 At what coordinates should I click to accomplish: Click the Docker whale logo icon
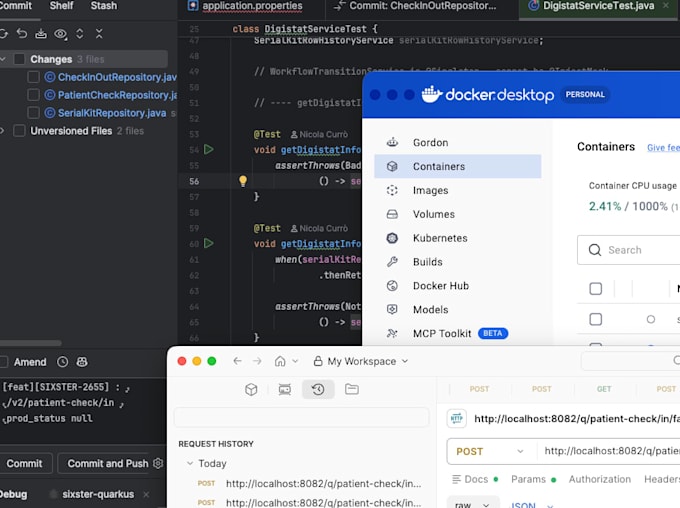(x=432, y=94)
